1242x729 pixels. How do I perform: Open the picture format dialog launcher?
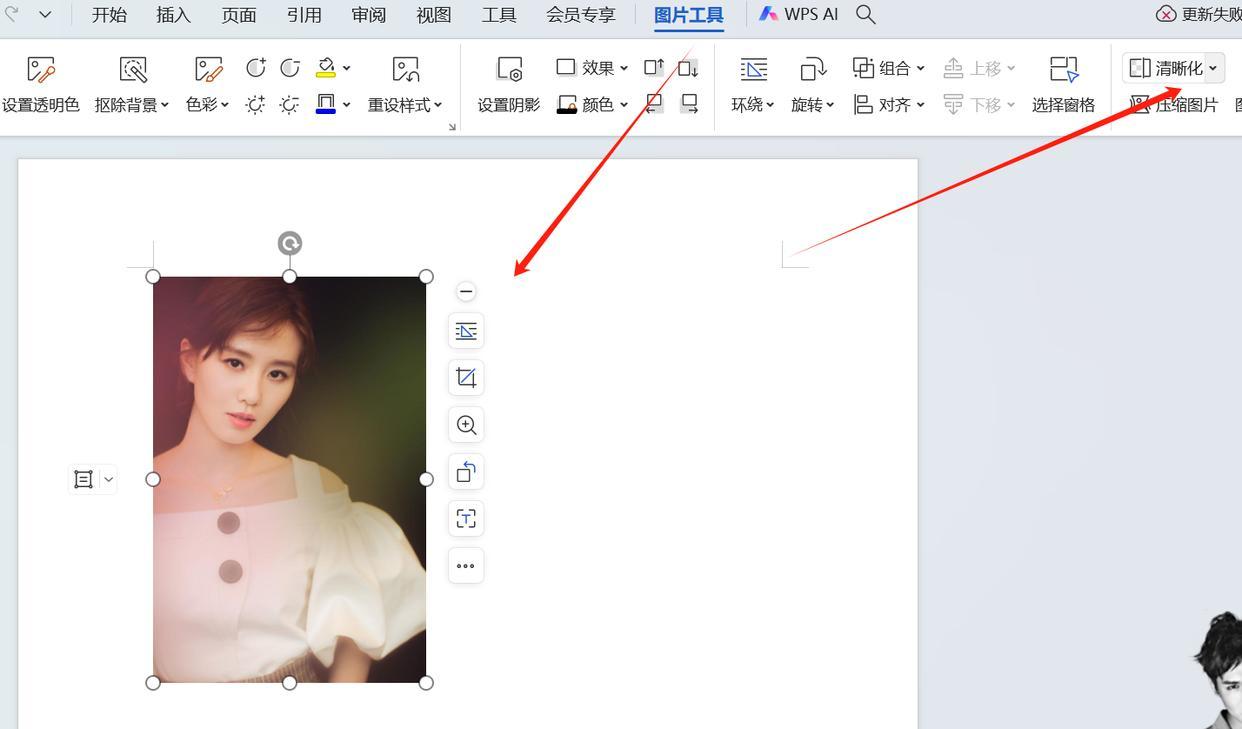pyautogui.click(x=452, y=127)
